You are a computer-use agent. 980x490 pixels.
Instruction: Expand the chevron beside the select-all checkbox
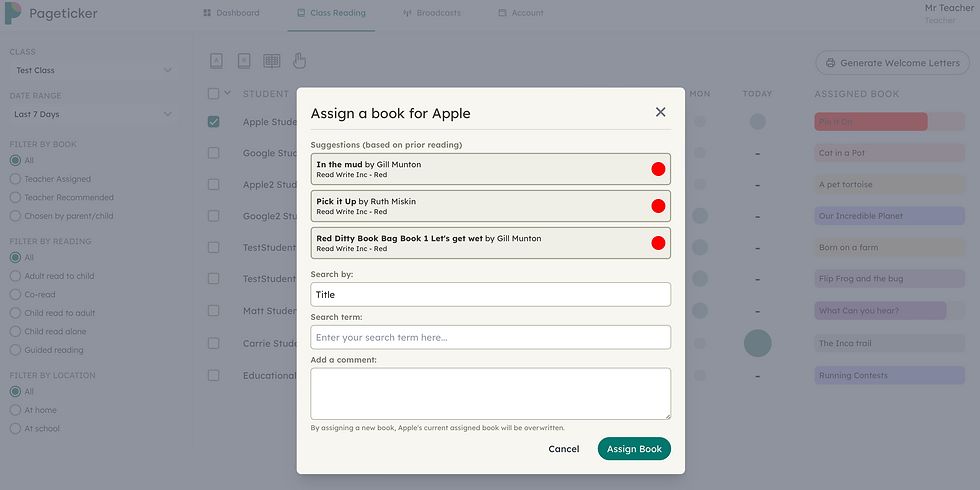point(228,92)
